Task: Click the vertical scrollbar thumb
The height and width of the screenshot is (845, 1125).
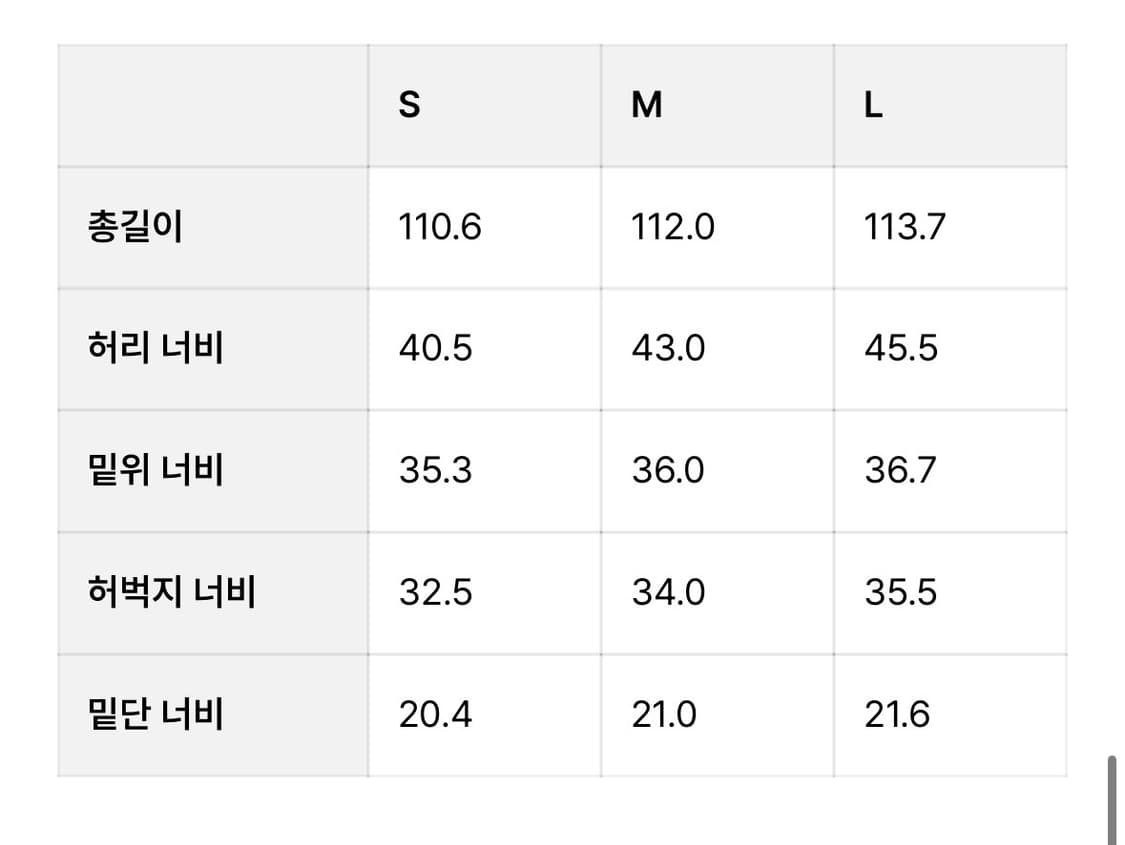Action: pyautogui.click(x=1111, y=800)
